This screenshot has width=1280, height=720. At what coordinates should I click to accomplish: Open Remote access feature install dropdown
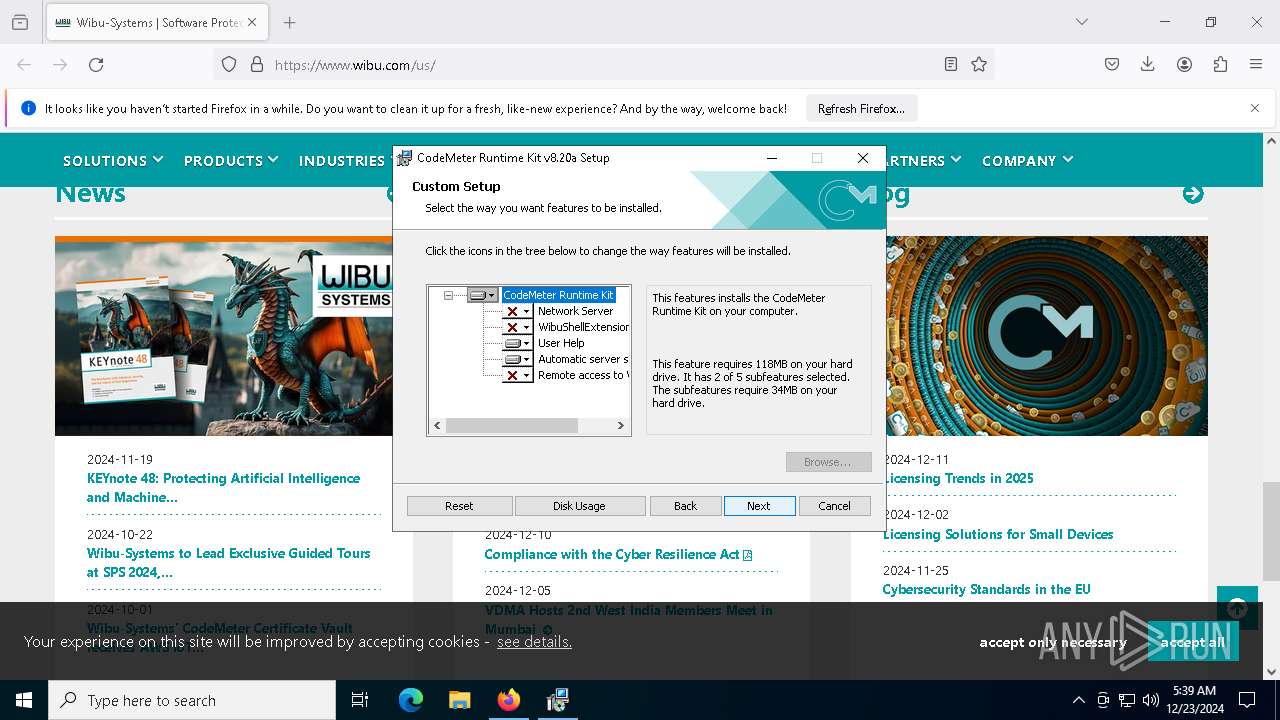[517, 375]
